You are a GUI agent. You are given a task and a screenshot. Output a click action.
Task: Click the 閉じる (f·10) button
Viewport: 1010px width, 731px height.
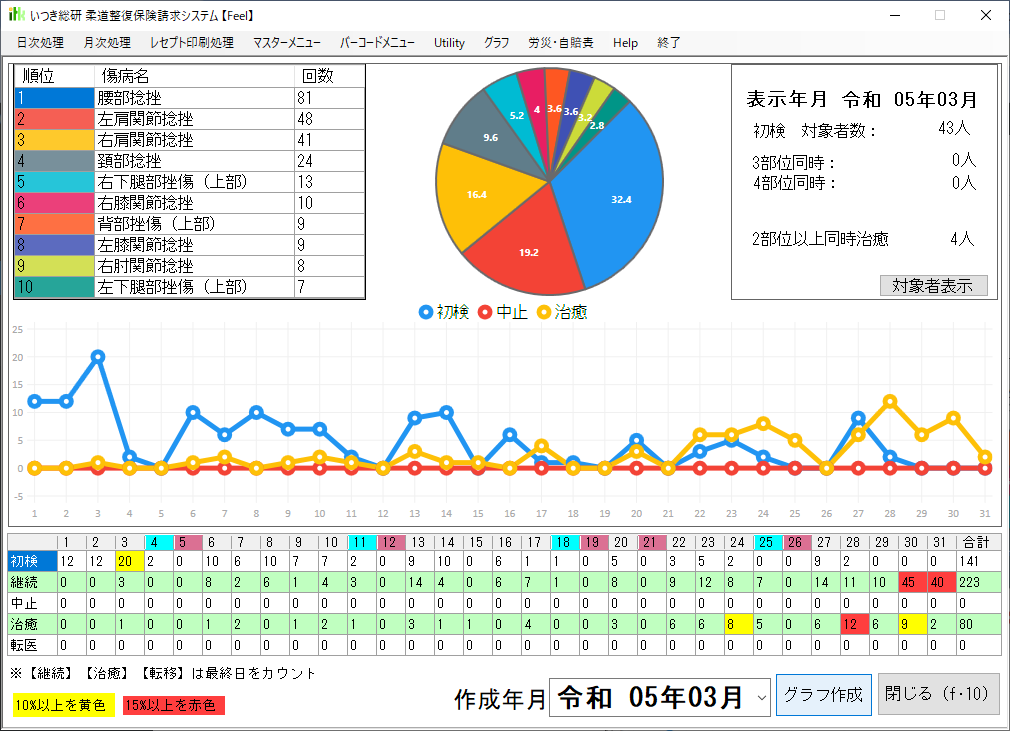tap(938, 694)
